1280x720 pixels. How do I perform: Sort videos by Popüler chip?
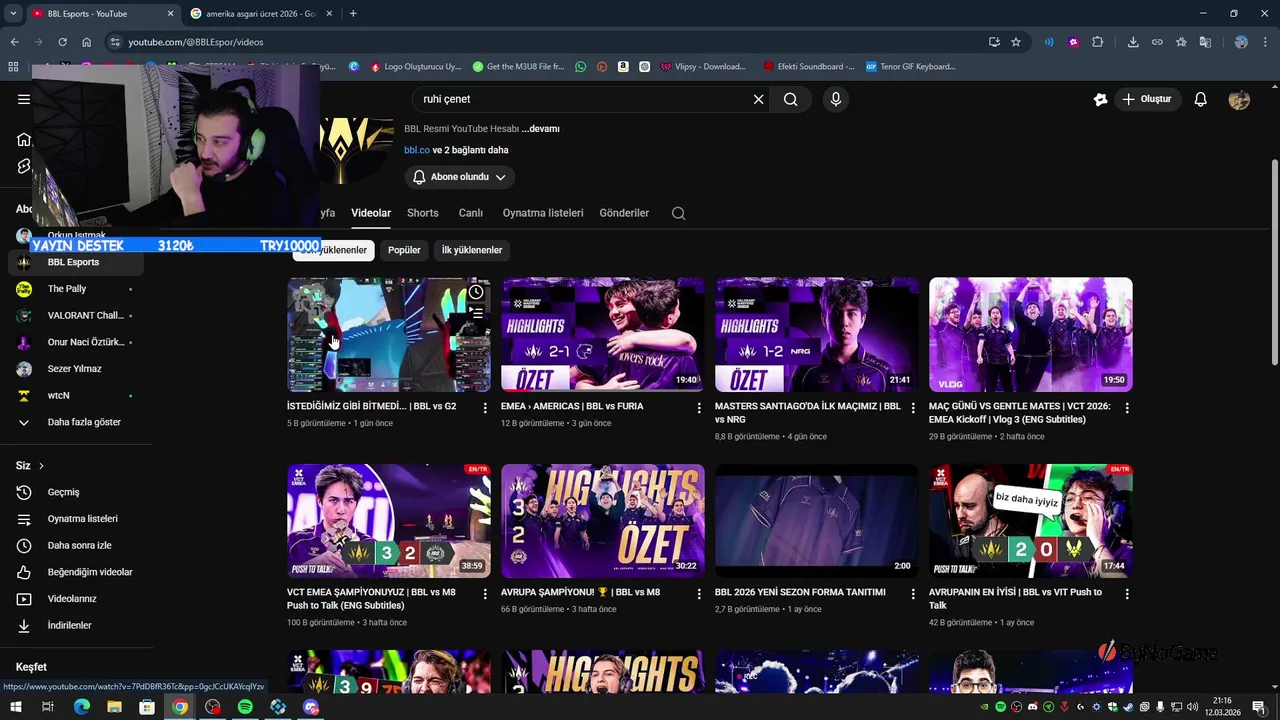404,250
